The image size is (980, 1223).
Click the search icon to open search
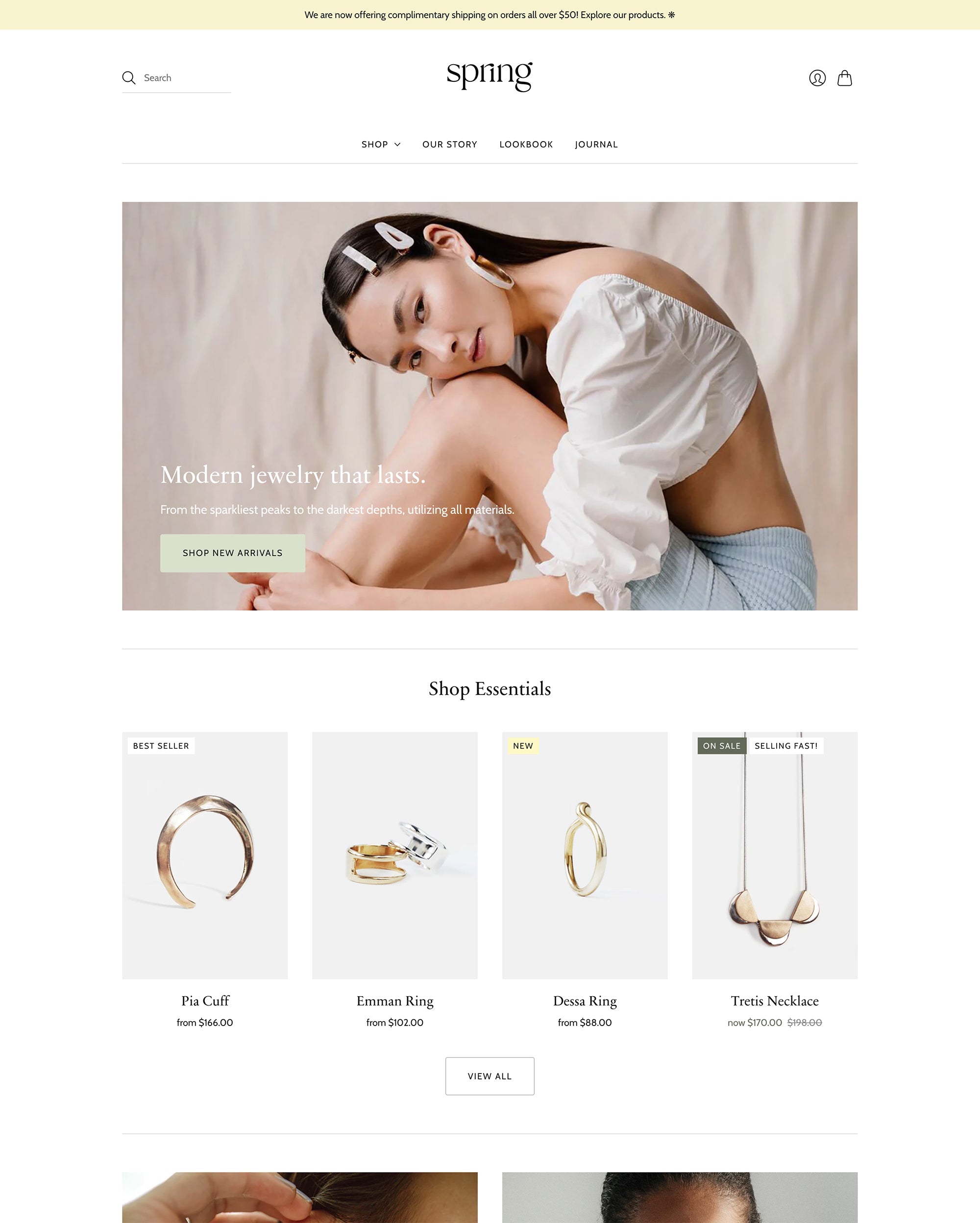point(129,77)
